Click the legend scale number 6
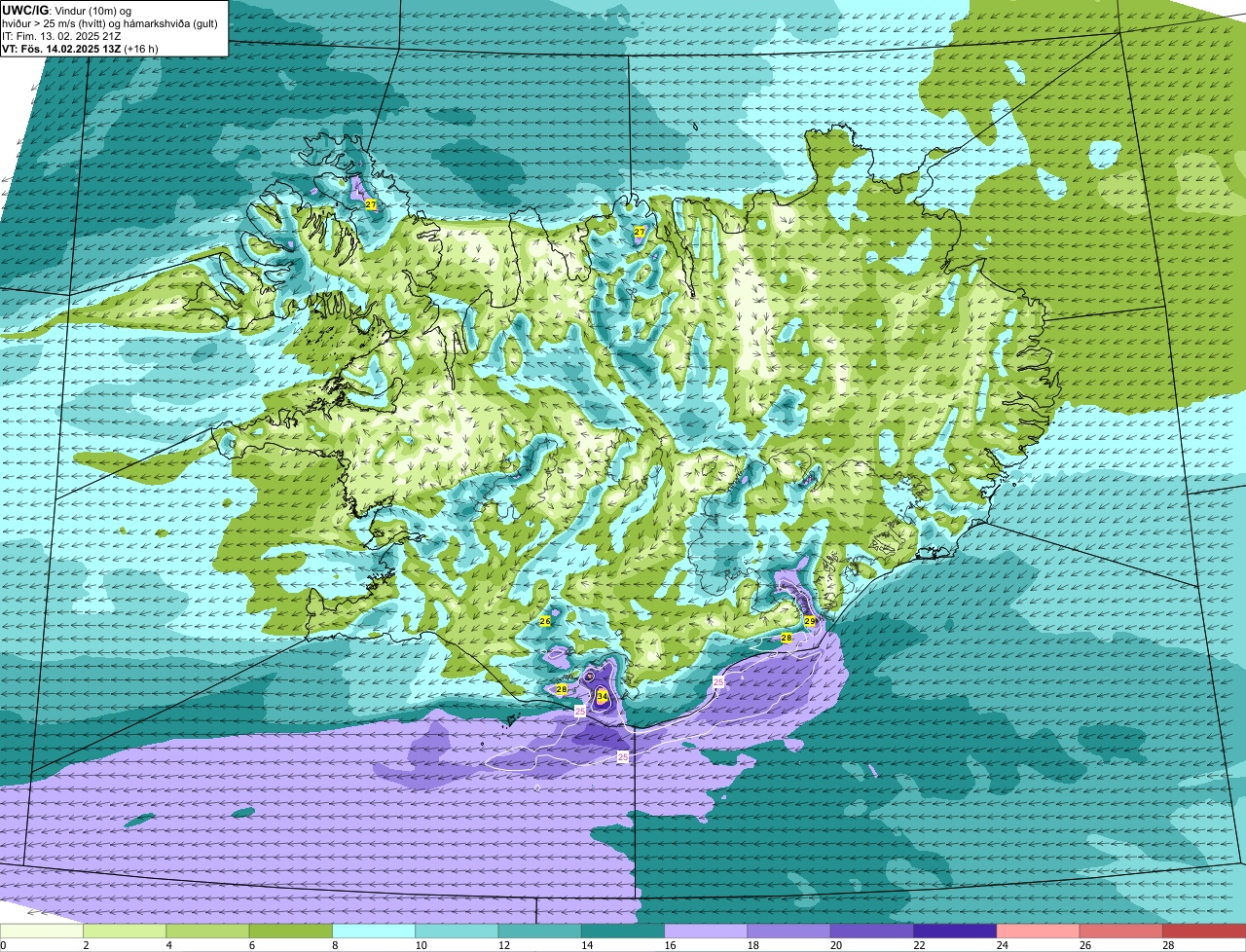The width and height of the screenshot is (1246, 952). click(250, 945)
